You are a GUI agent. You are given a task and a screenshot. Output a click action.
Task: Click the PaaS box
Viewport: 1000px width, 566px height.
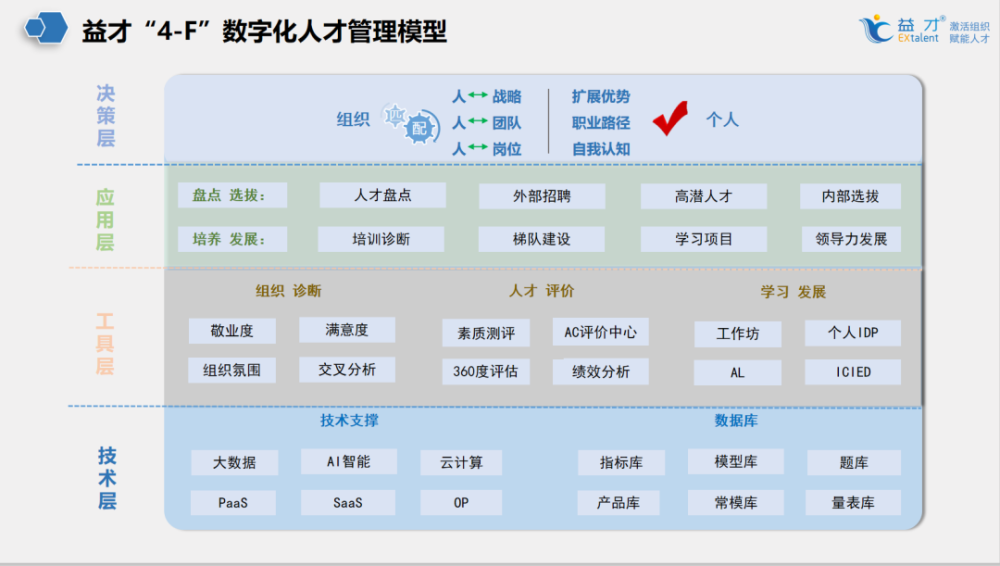pyautogui.click(x=233, y=503)
